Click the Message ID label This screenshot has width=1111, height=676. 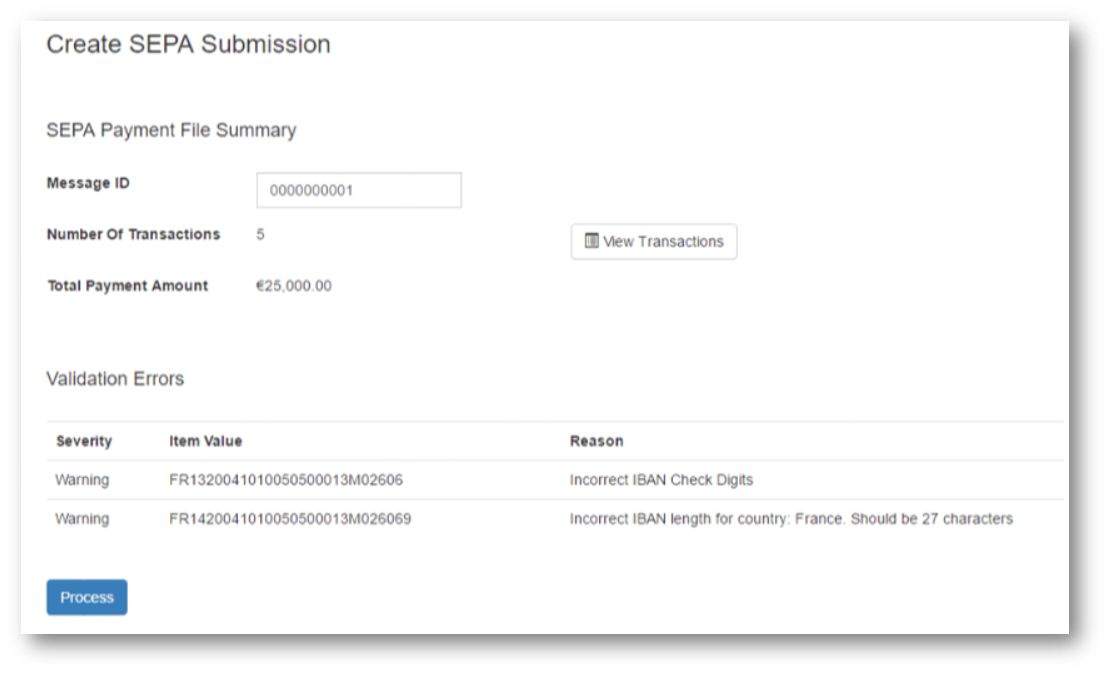coord(88,183)
